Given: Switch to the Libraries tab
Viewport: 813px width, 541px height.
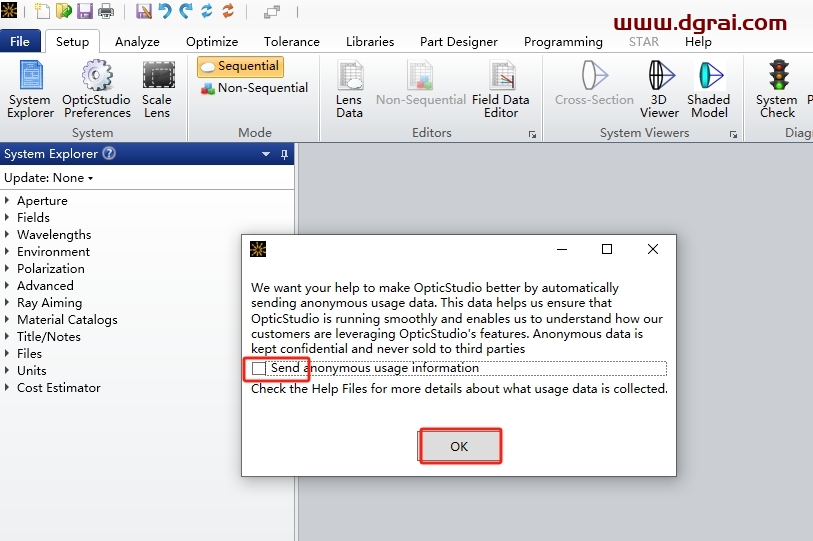Looking at the screenshot, I should click(370, 41).
